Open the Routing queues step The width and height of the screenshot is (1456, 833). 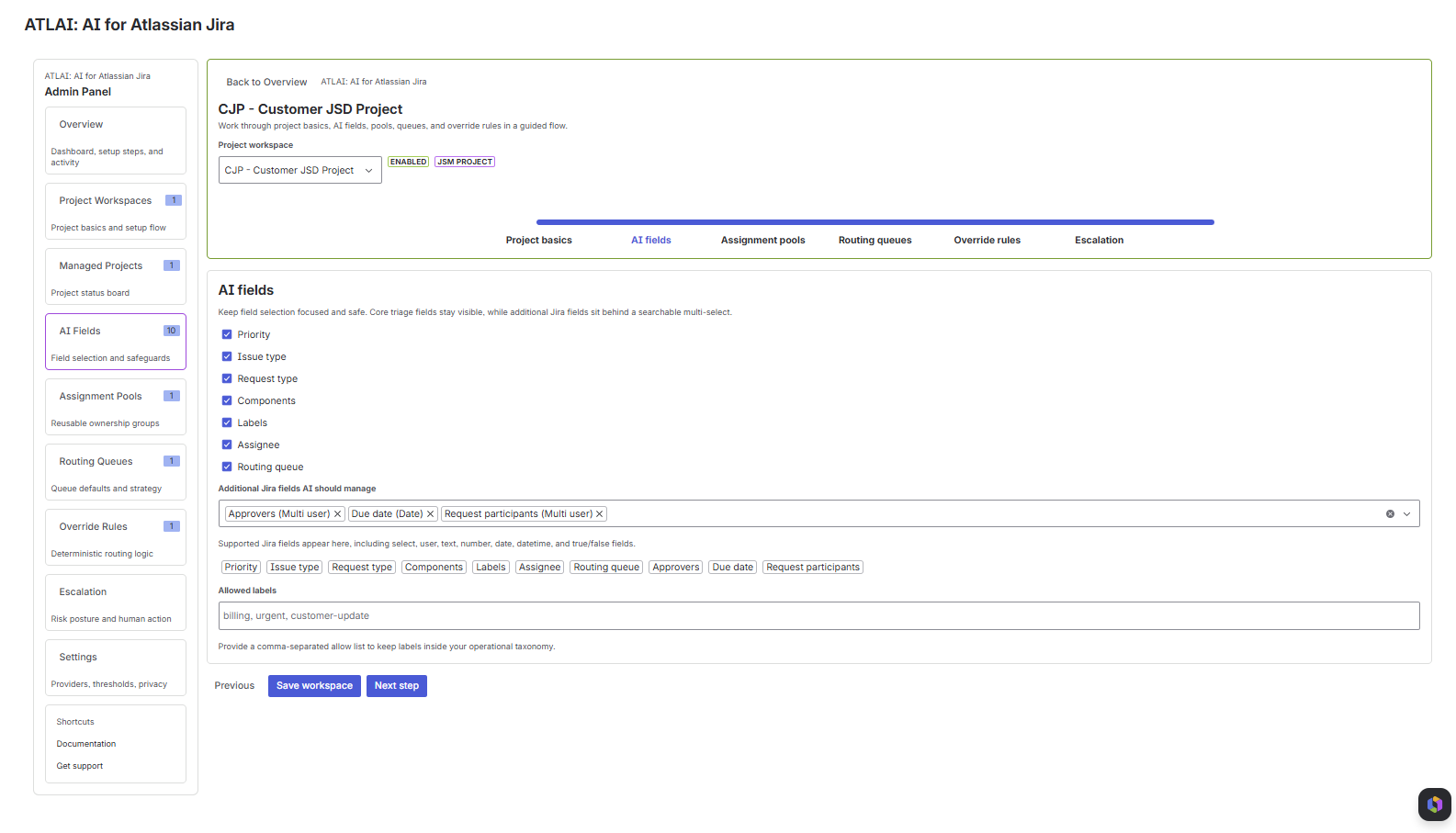click(x=875, y=241)
